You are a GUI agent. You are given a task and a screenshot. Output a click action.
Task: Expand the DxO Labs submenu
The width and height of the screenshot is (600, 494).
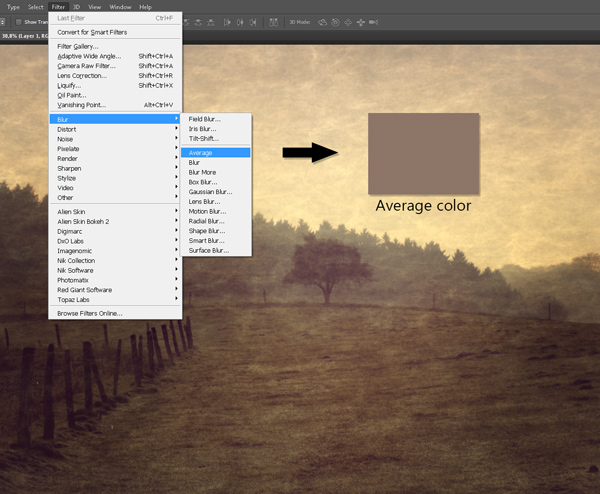pyautogui.click(x=115, y=241)
